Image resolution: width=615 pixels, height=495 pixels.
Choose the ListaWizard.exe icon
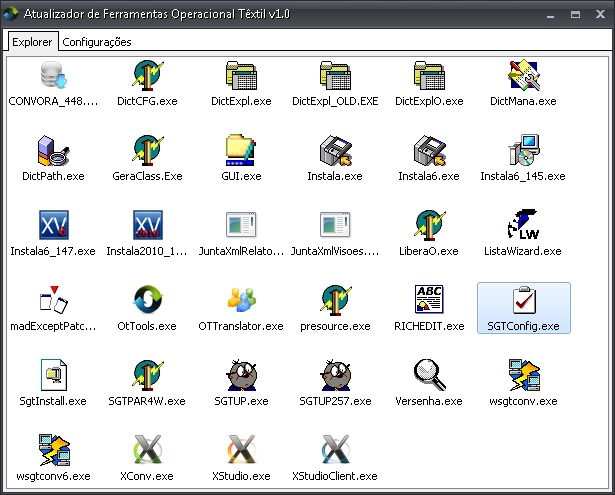point(523,227)
